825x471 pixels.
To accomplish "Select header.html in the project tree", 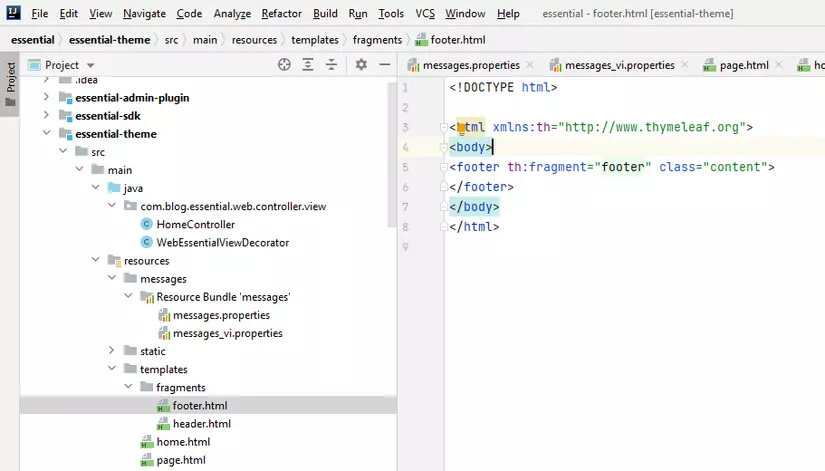I will [x=200, y=424].
